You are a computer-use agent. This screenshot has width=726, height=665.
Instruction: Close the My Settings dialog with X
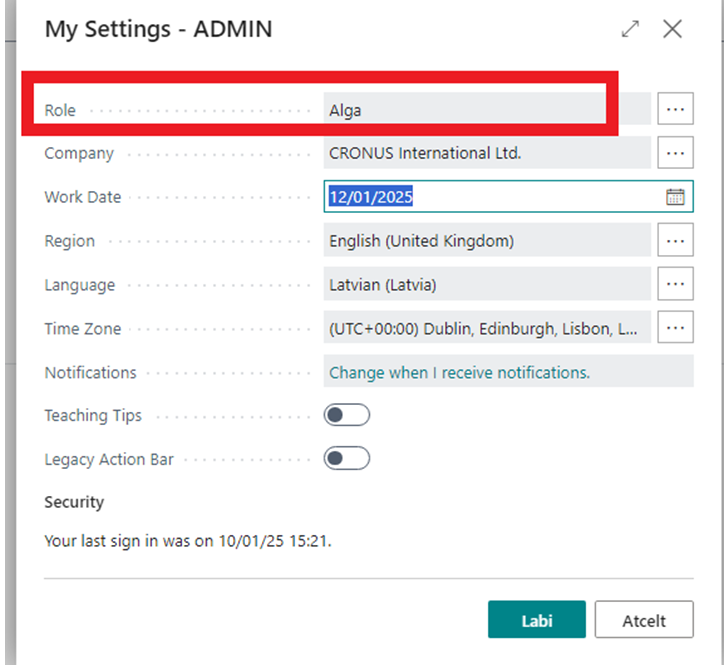[673, 29]
